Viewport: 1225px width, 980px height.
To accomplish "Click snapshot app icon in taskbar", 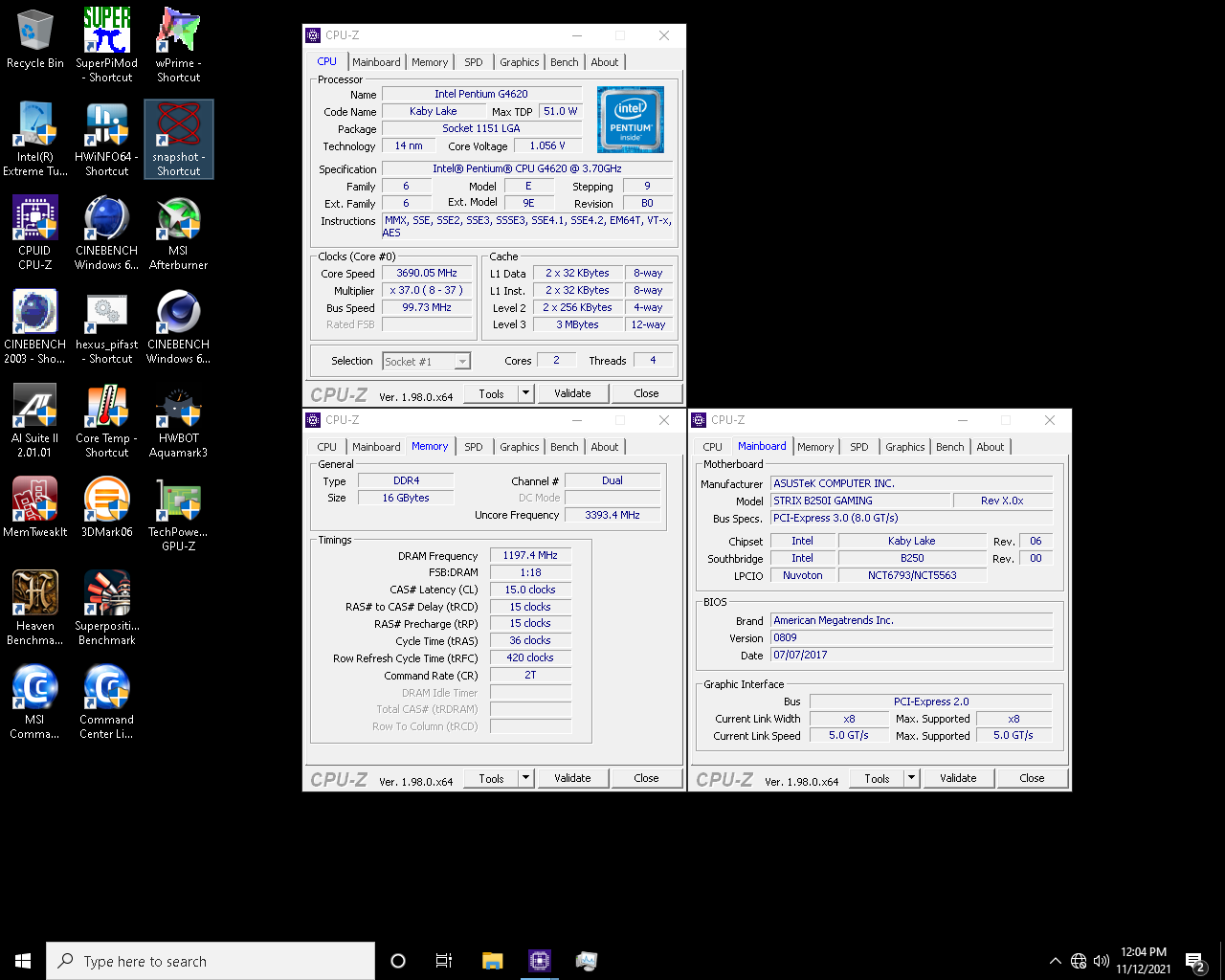I will pyautogui.click(x=587, y=961).
